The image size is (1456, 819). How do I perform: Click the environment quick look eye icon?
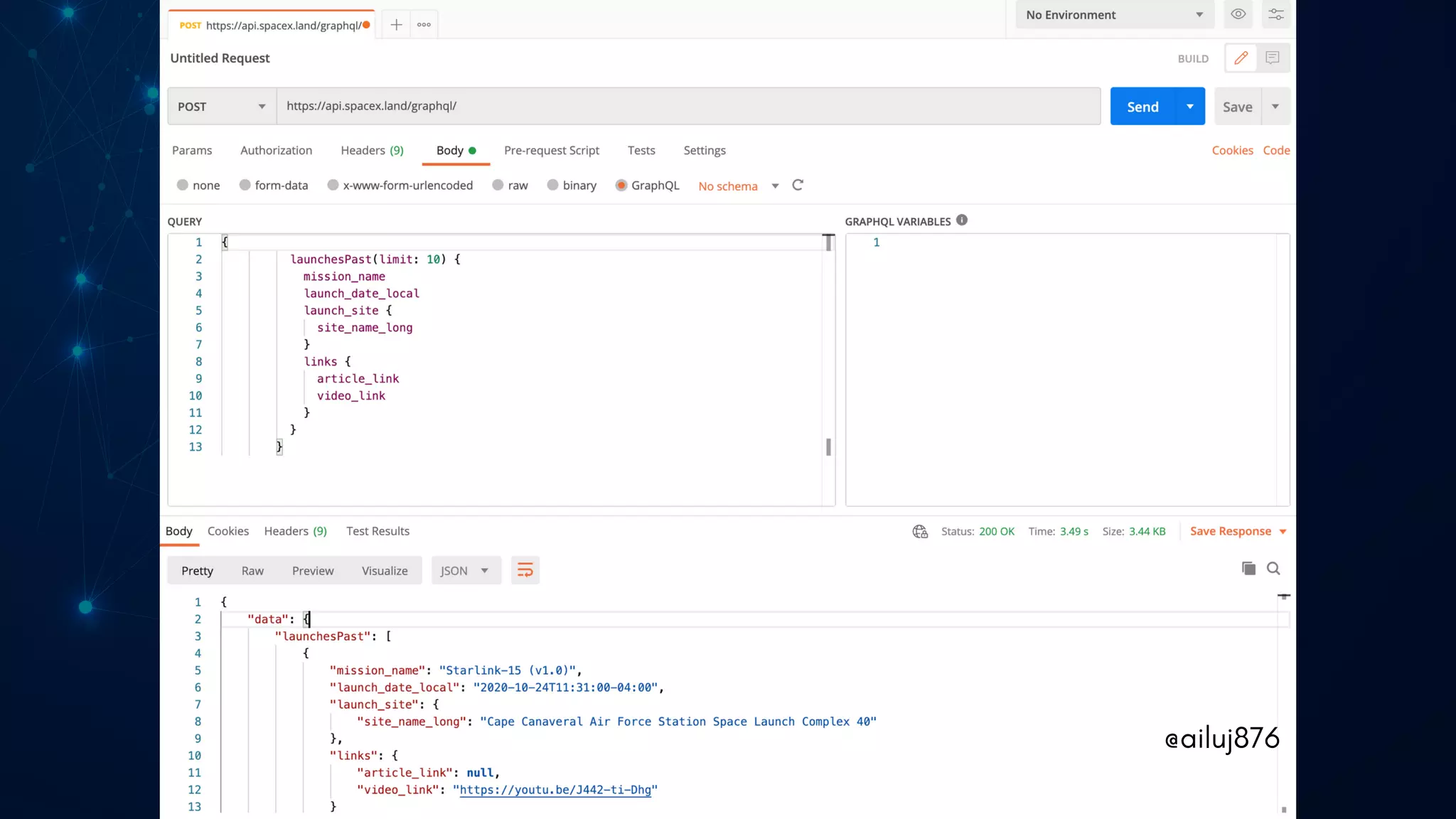pyautogui.click(x=1238, y=14)
